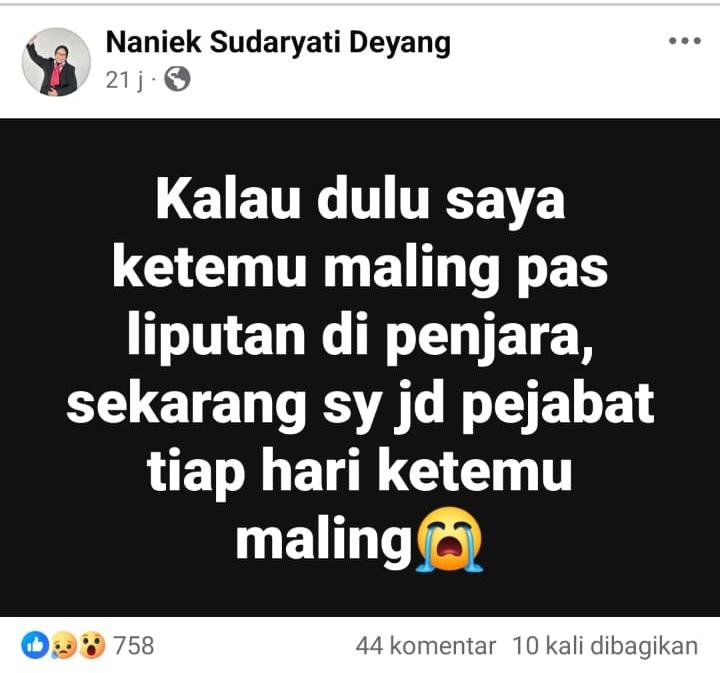
Task: Click the 'tiap hari ketemu' text line
Action: click(x=360, y=473)
